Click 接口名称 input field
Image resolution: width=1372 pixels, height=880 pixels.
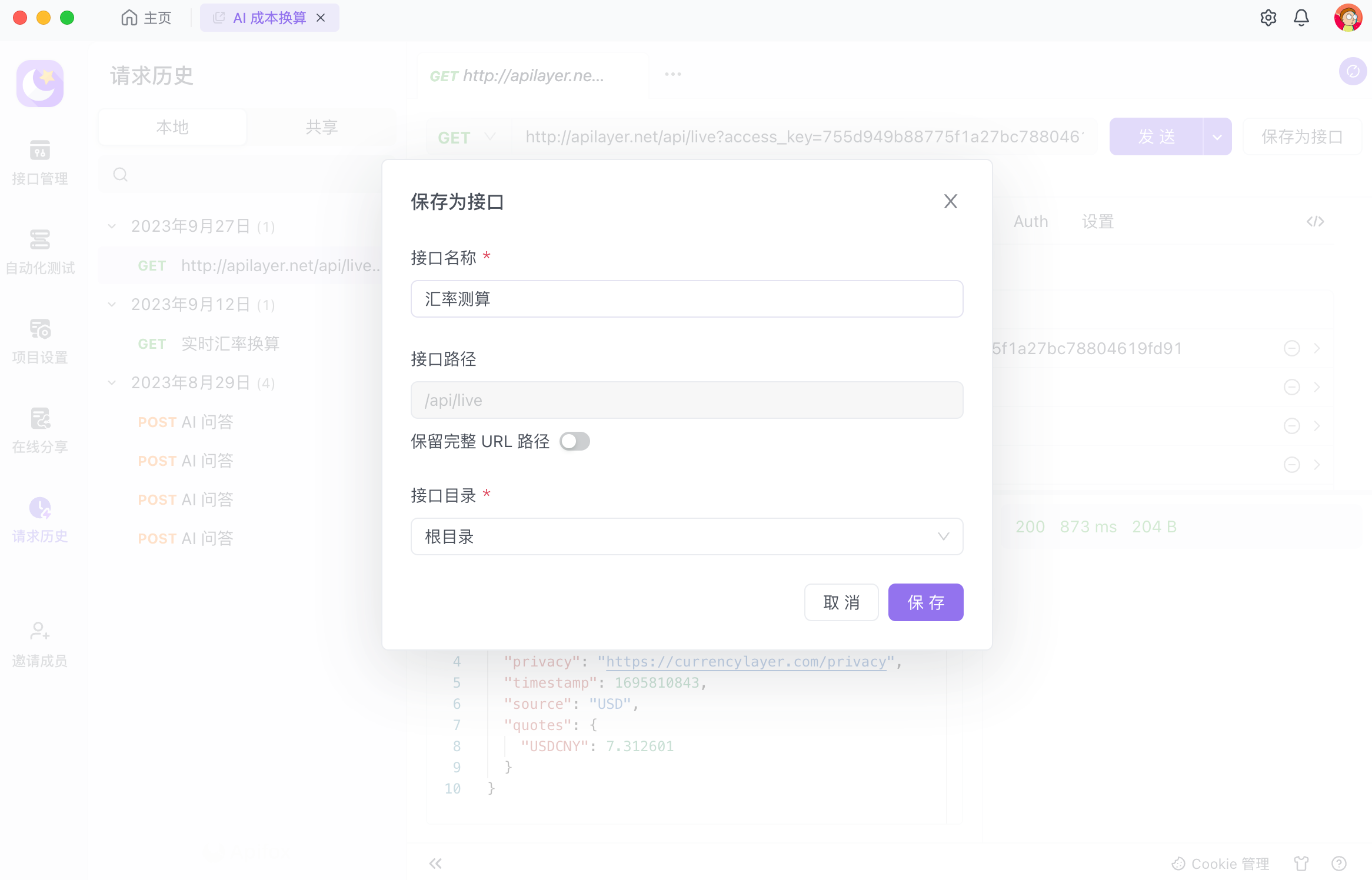[687, 299]
